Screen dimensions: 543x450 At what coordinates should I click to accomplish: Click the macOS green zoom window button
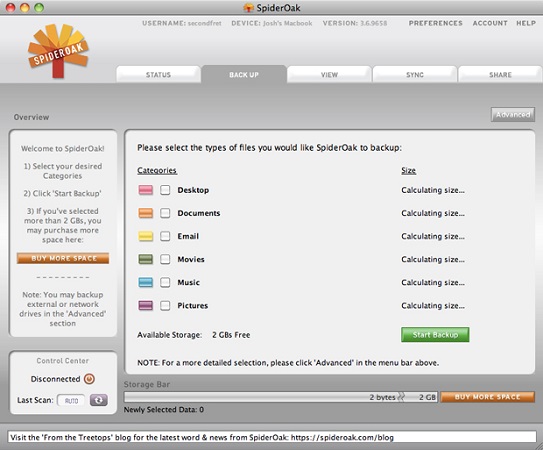[39, 7]
